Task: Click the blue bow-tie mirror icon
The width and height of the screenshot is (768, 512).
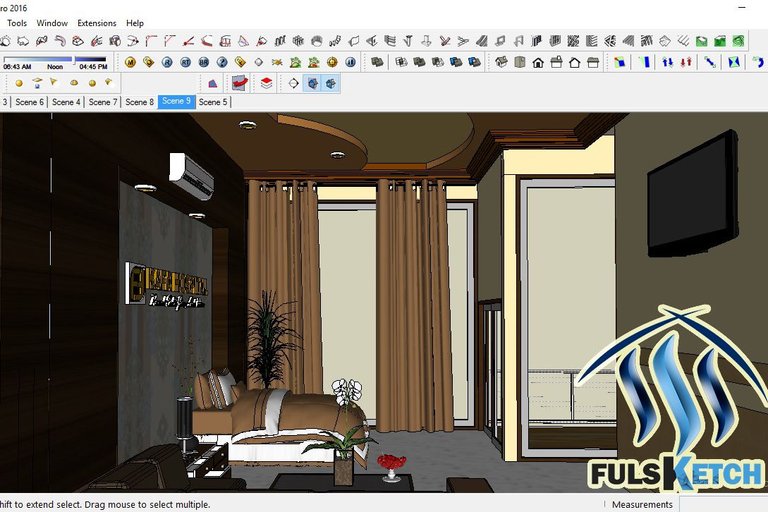Action: click(x=734, y=62)
